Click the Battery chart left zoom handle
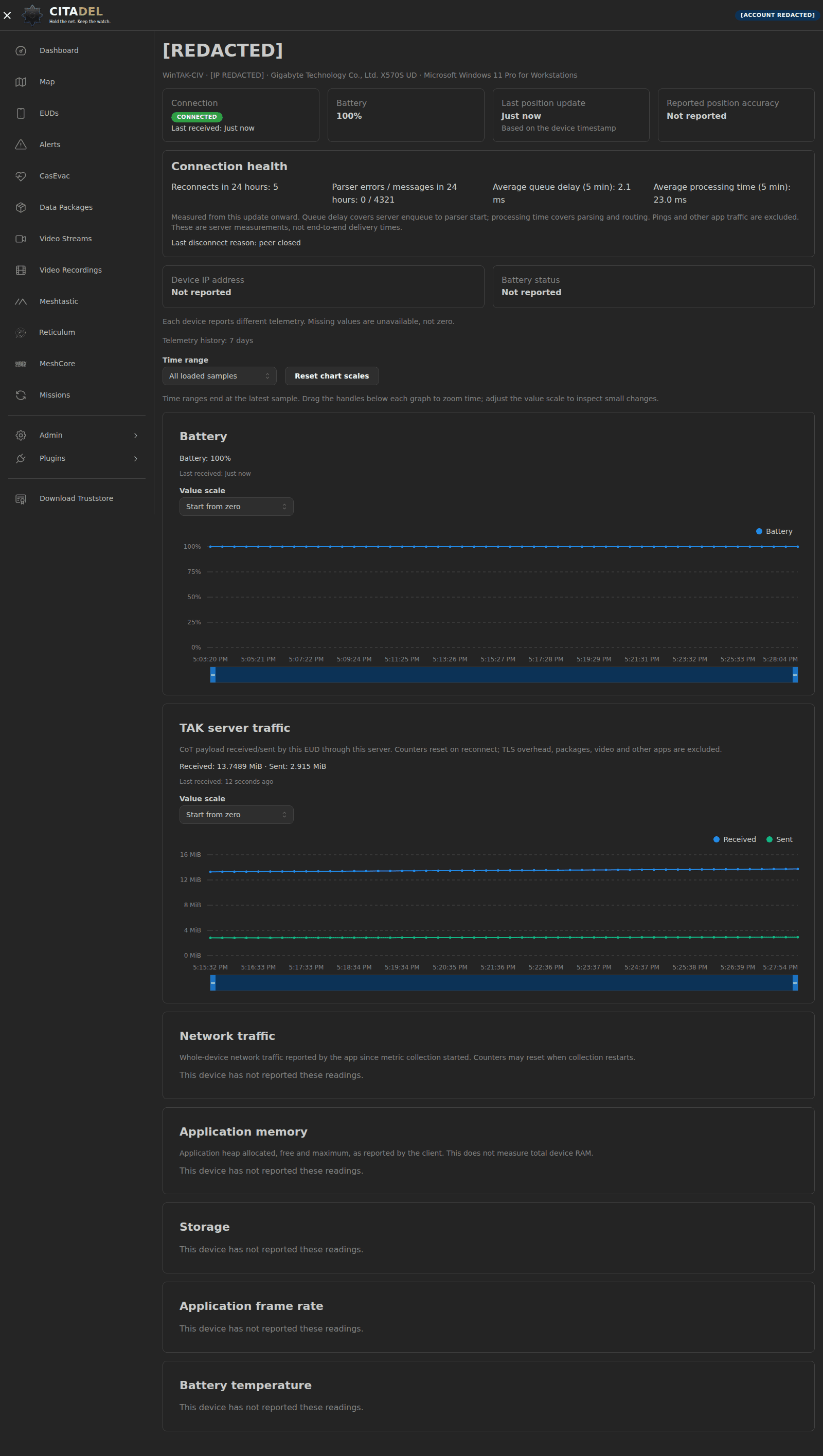 coord(213,675)
